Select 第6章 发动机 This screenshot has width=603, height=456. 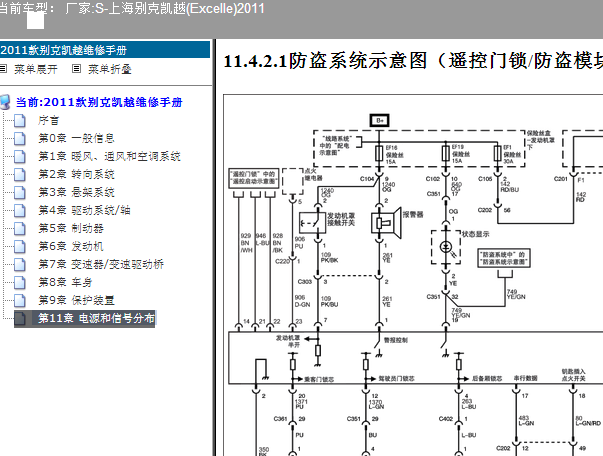71,246
